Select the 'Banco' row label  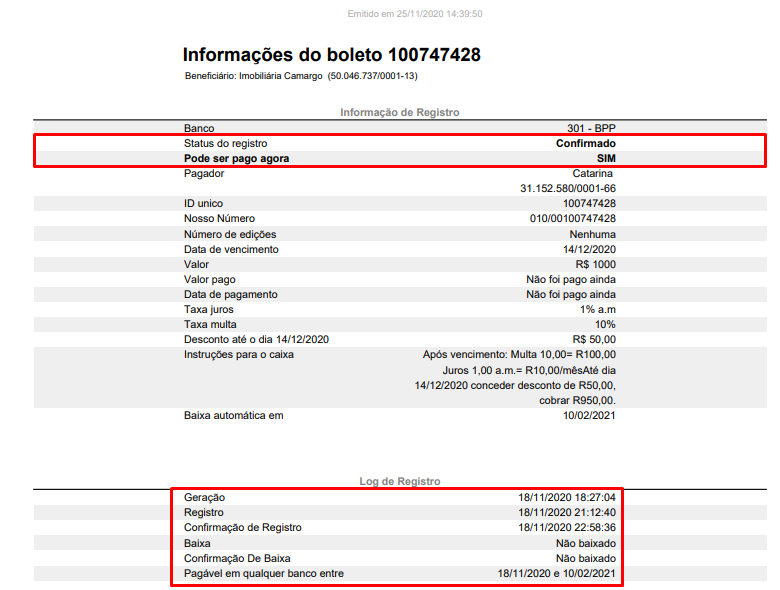[199, 128]
